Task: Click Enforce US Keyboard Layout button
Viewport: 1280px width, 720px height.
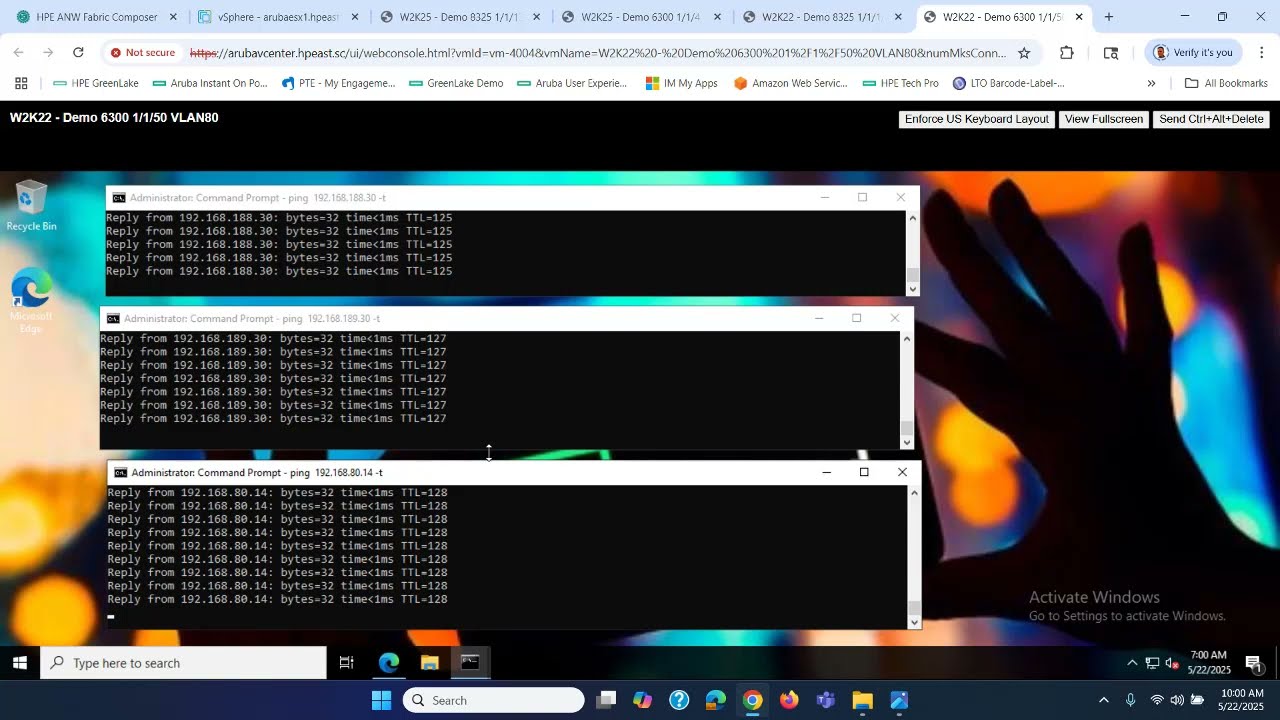Action: [x=976, y=119]
